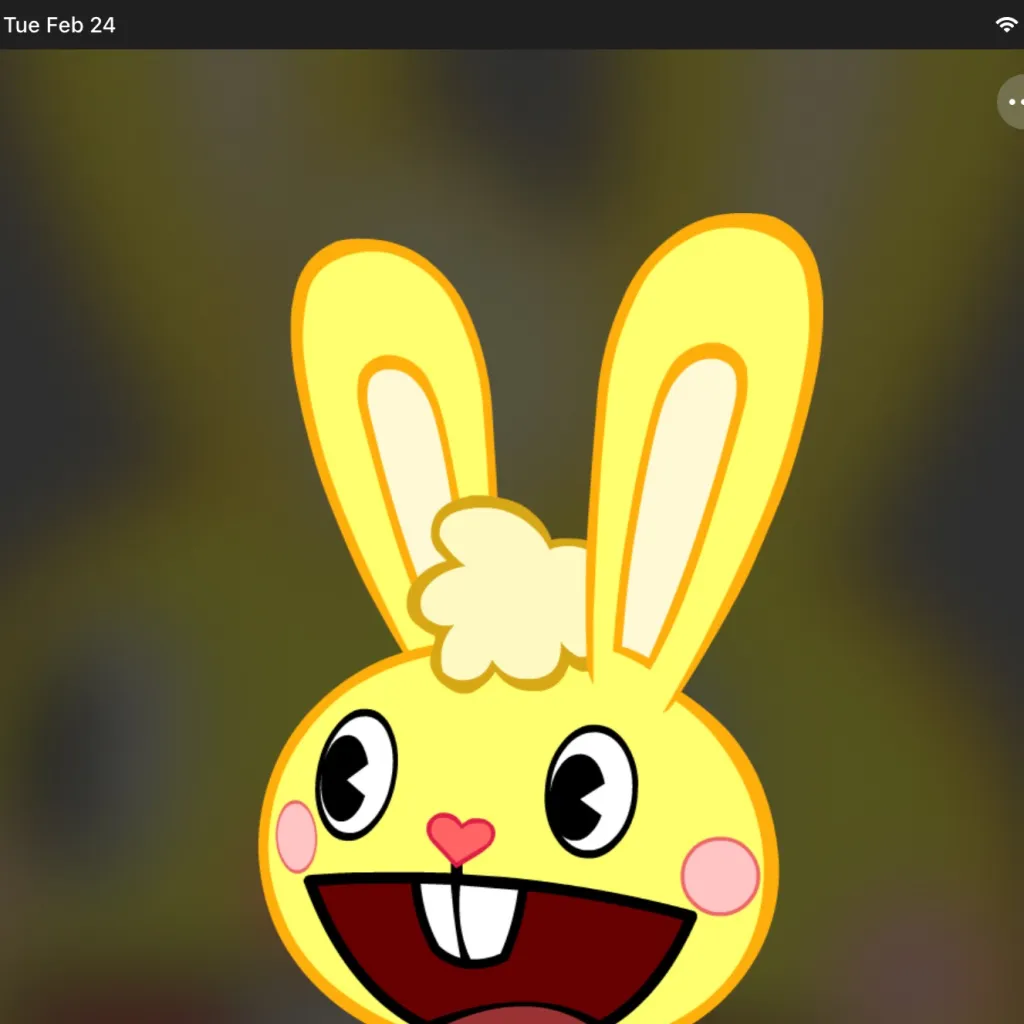Tap the status bar at the top
This screenshot has width=1024, height=1024.
click(x=512, y=25)
